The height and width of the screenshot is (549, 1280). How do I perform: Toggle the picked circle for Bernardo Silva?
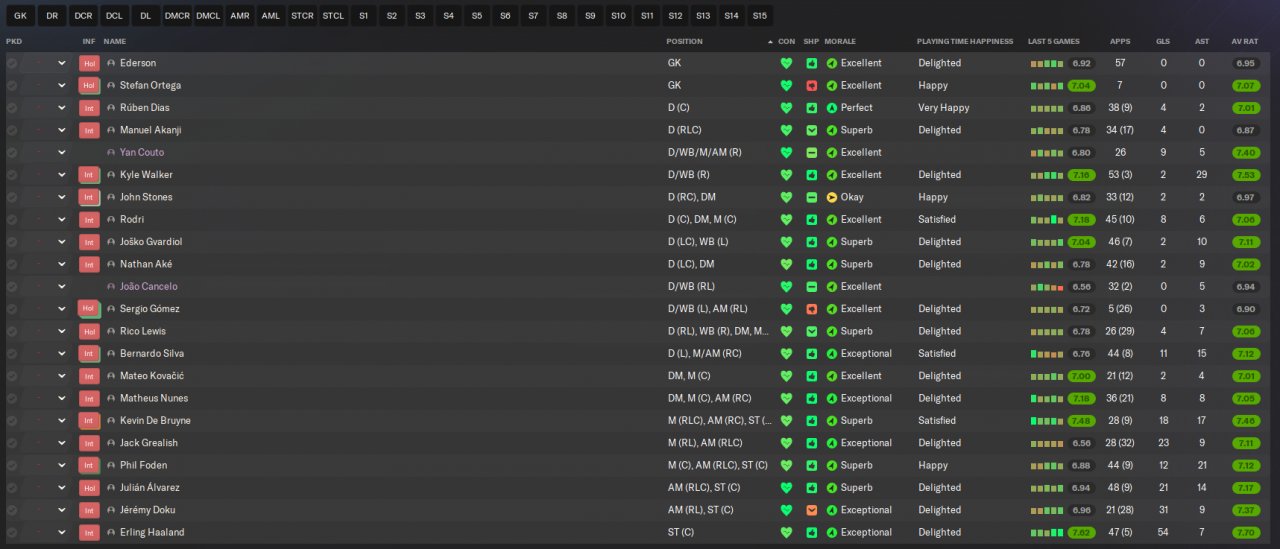(12, 354)
